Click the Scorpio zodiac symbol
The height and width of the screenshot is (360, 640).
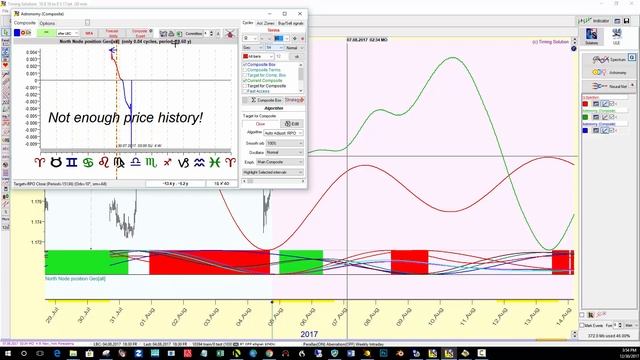coord(151,162)
